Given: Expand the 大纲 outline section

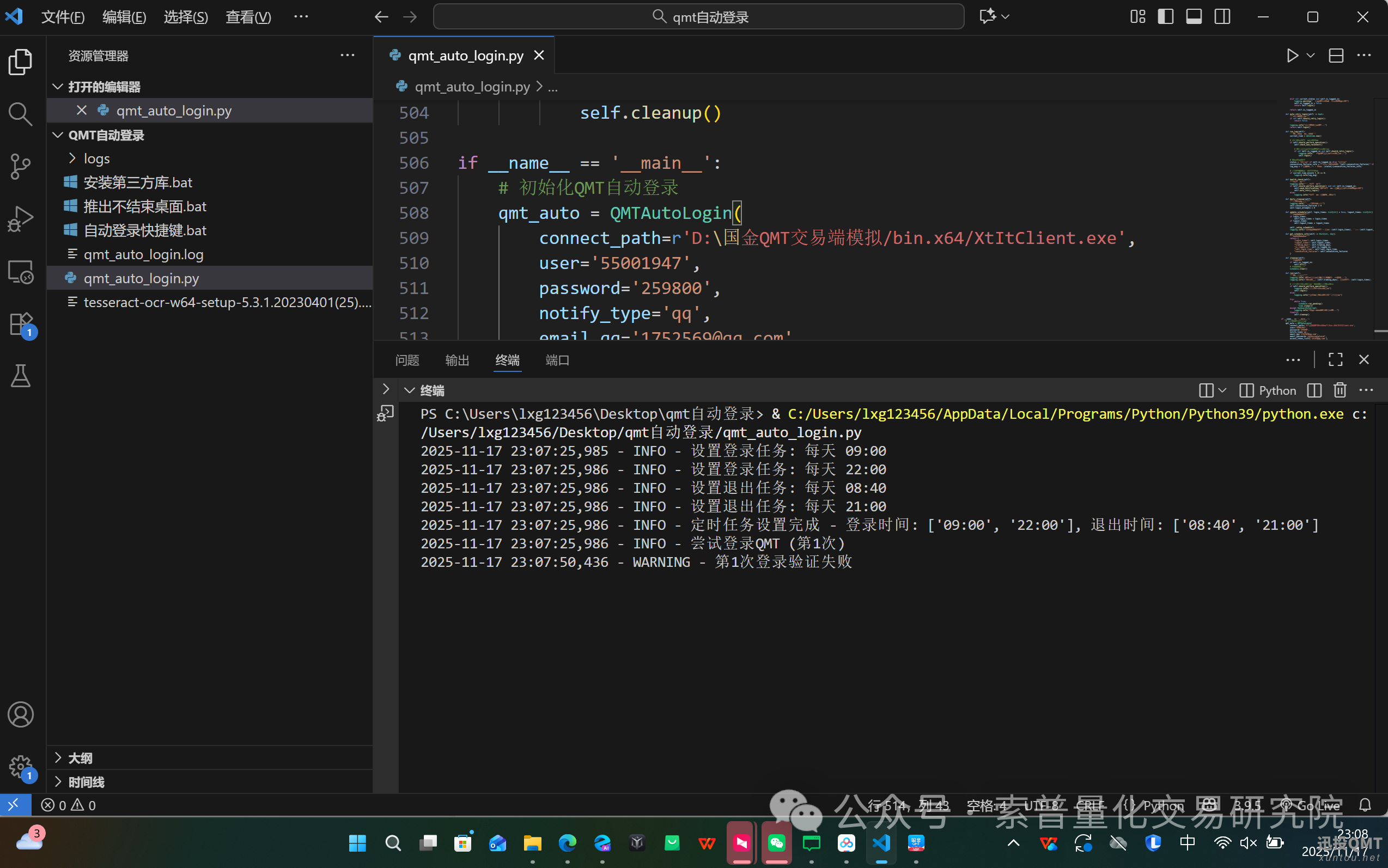Looking at the screenshot, I should tap(81, 759).
